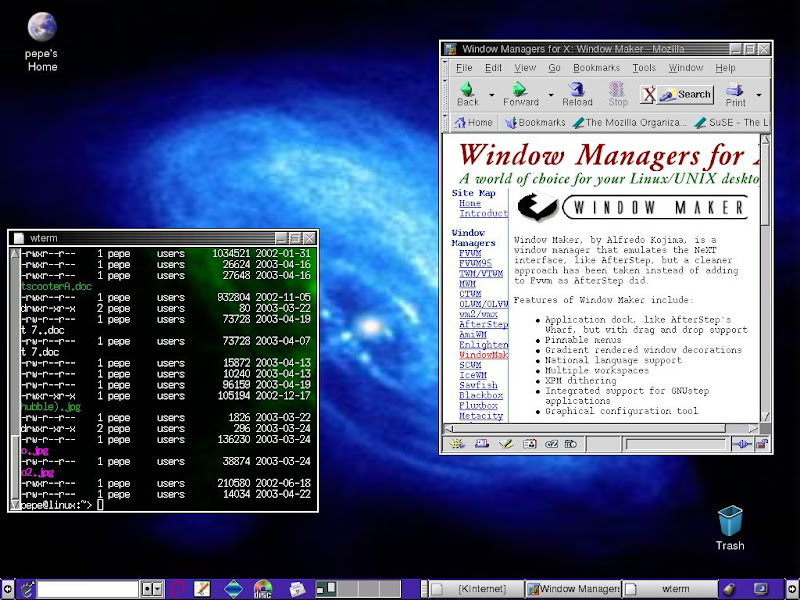Open the FVWM link

click(x=470, y=253)
